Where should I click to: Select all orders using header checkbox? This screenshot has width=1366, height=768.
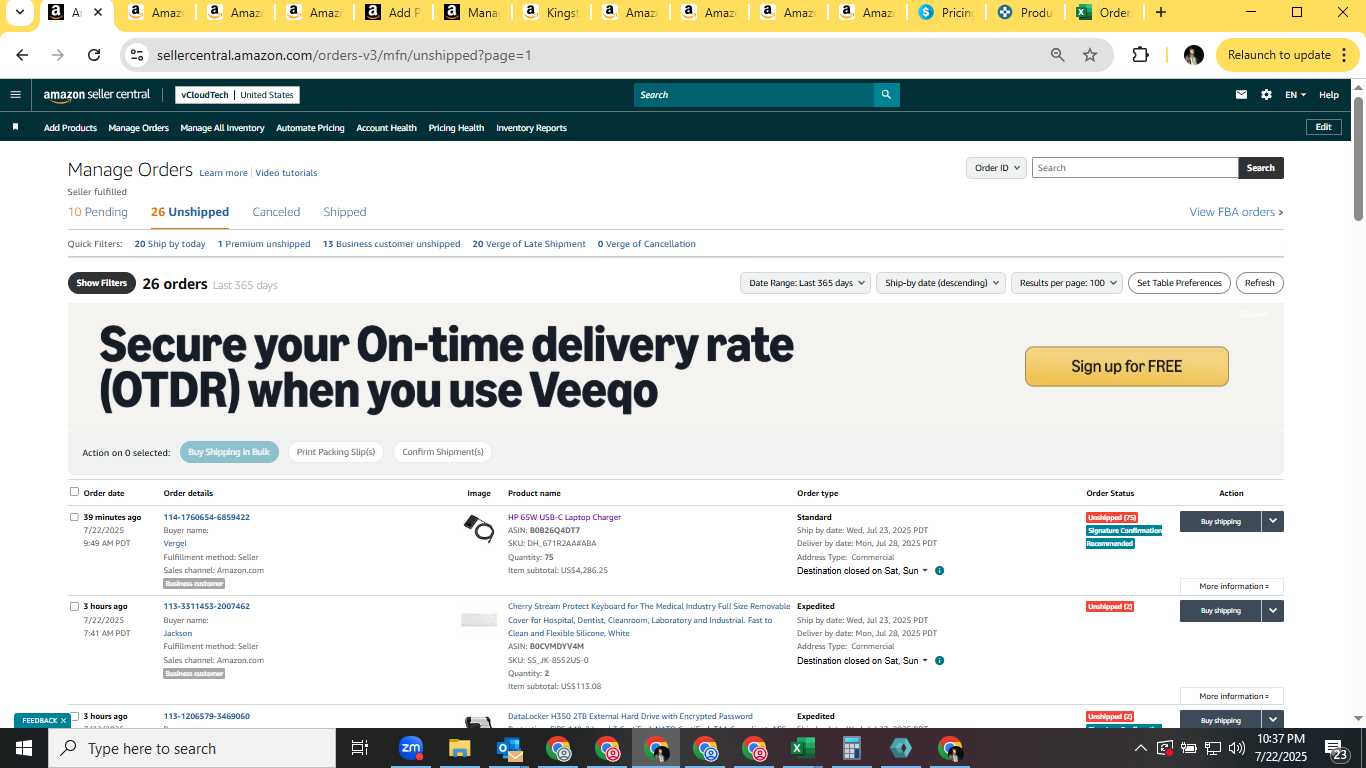pos(74,492)
